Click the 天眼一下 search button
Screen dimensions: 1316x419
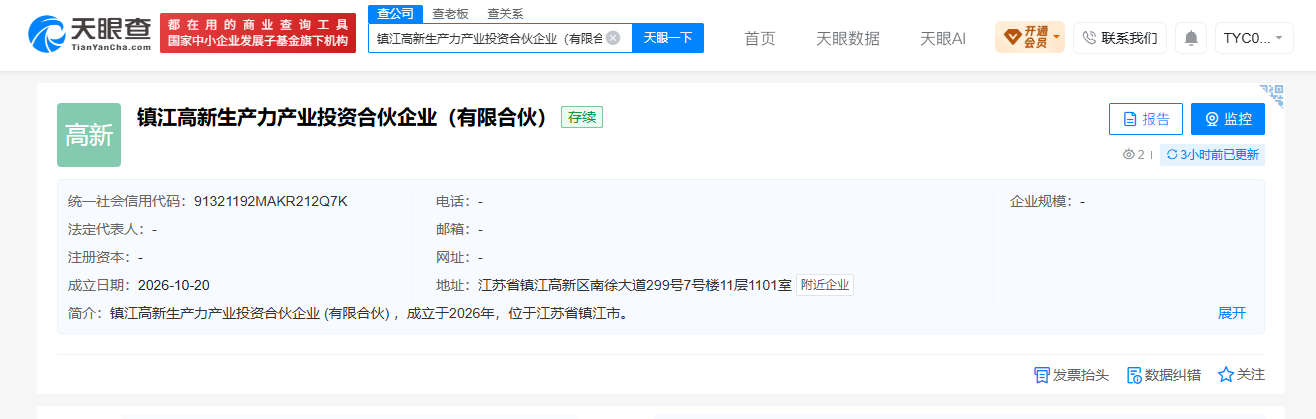(x=668, y=38)
